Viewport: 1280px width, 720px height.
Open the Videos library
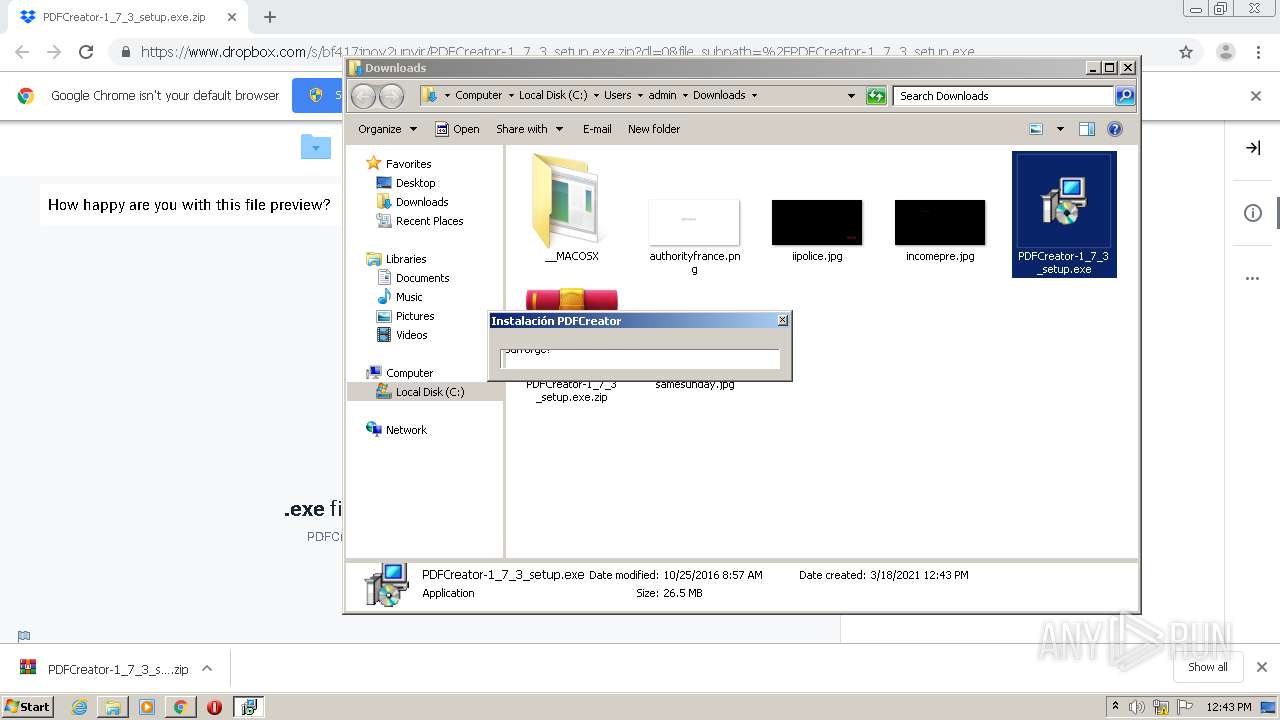click(x=402, y=335)
